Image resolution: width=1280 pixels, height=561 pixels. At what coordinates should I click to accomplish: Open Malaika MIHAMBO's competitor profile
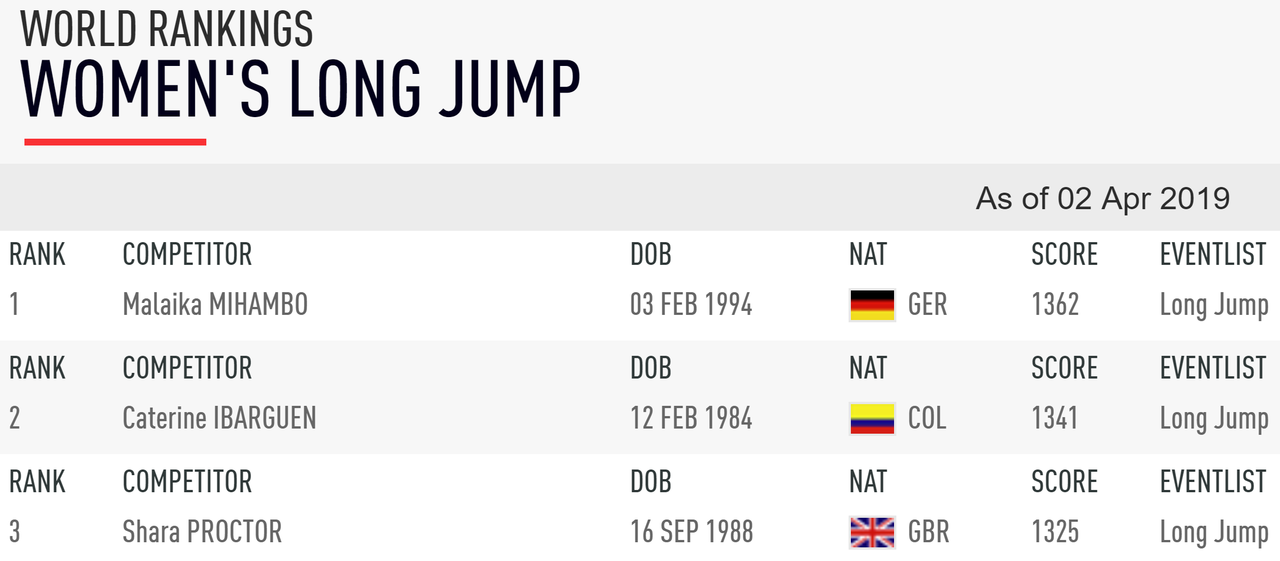(215, 304)
